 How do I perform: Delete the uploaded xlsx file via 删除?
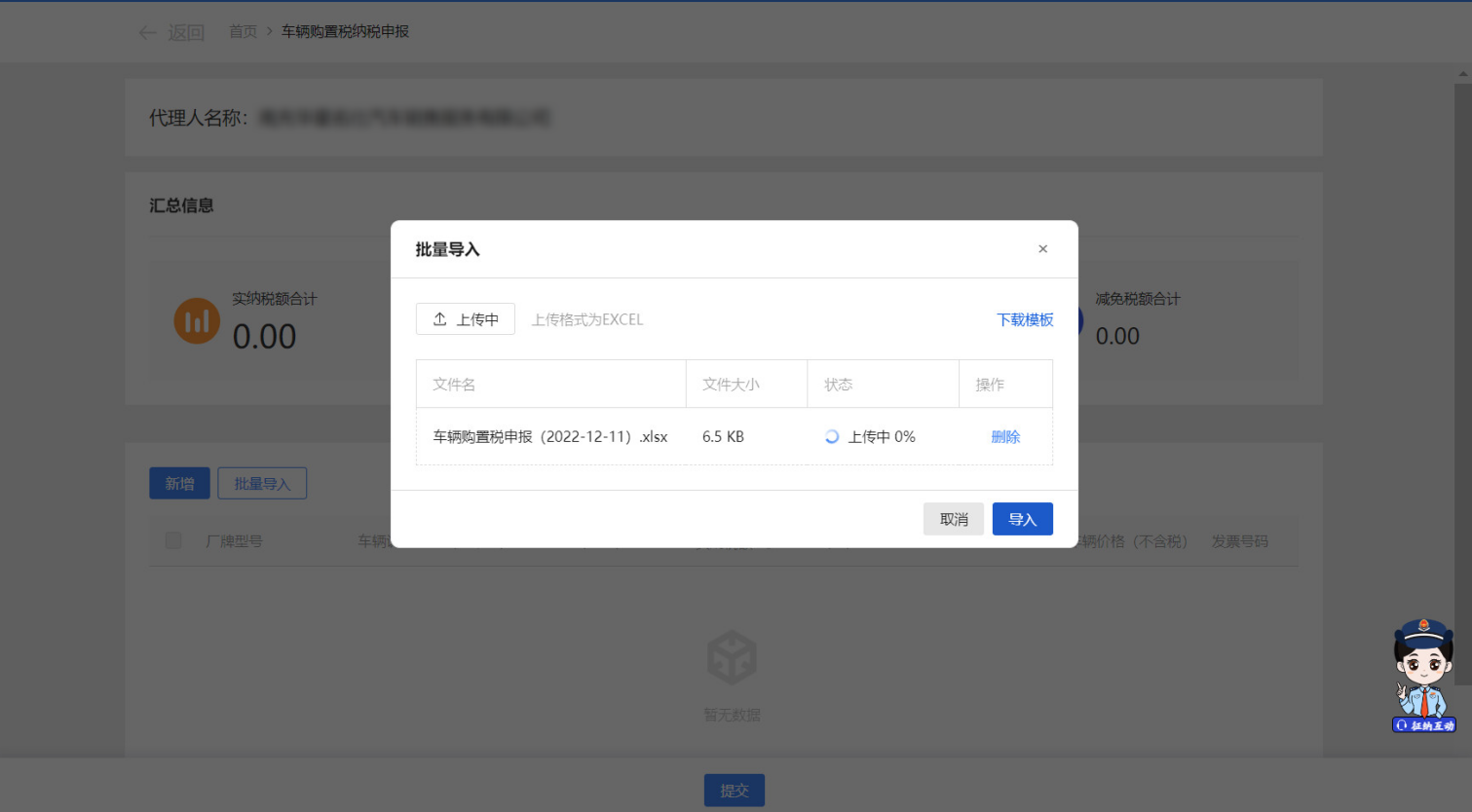(1005, 437)
